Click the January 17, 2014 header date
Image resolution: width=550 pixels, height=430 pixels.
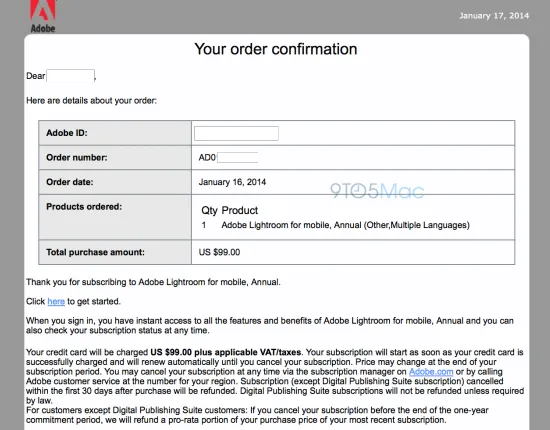(x=494, y=16)
